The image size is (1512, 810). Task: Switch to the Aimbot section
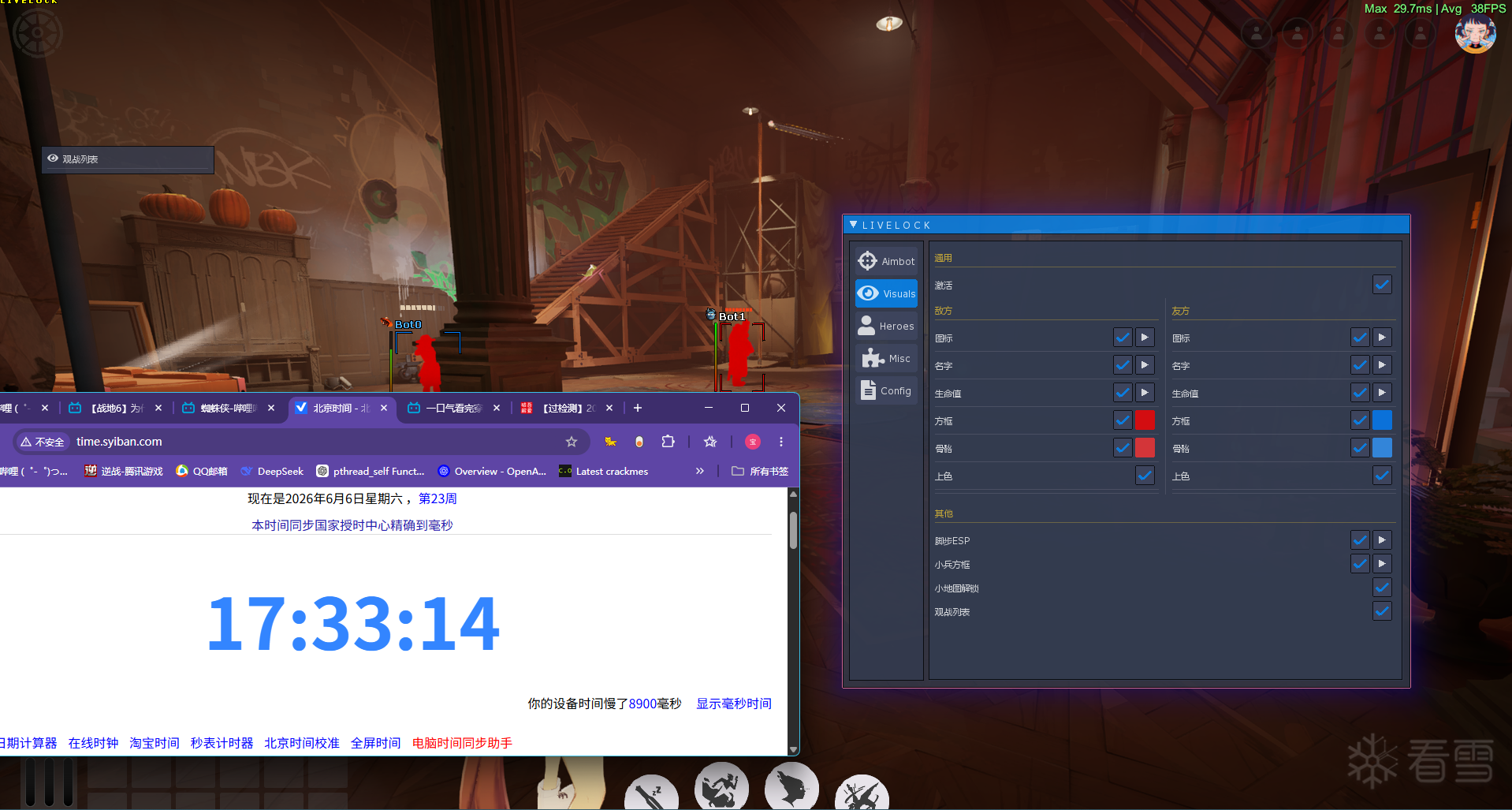pos(886,261)
